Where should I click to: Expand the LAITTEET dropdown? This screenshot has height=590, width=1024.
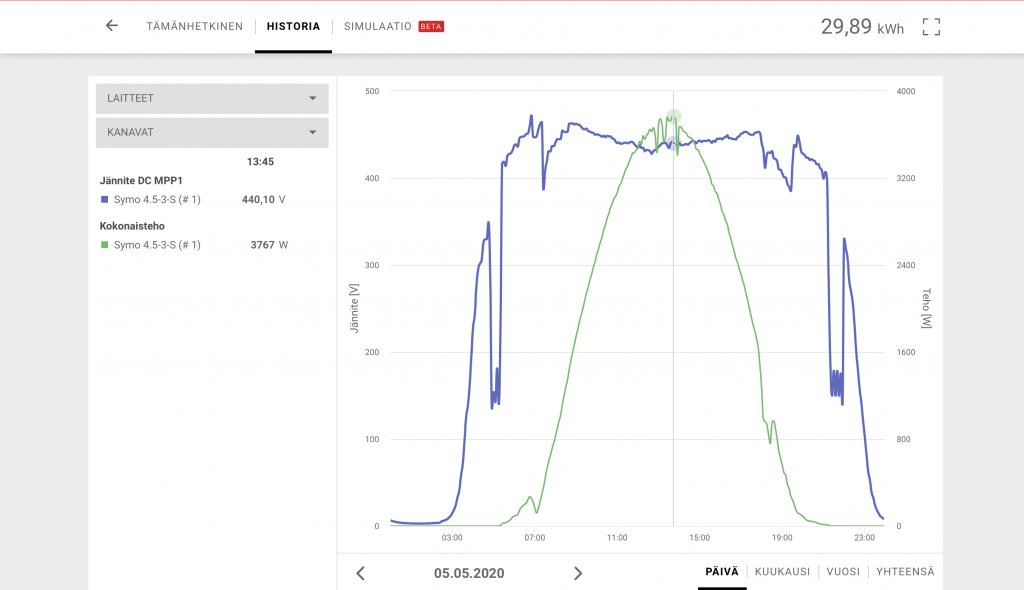click(x=212, y=98)
